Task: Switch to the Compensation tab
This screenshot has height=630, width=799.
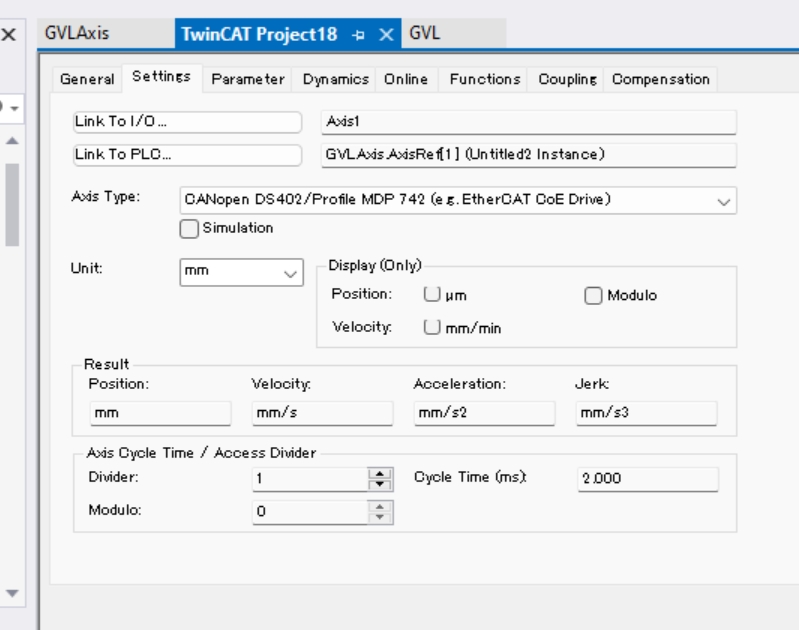Action: [660, 80]
